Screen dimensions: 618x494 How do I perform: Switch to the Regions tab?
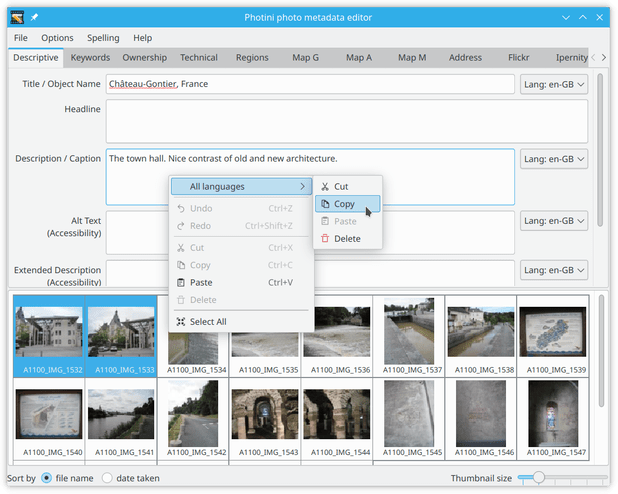[x=252, y=58]
